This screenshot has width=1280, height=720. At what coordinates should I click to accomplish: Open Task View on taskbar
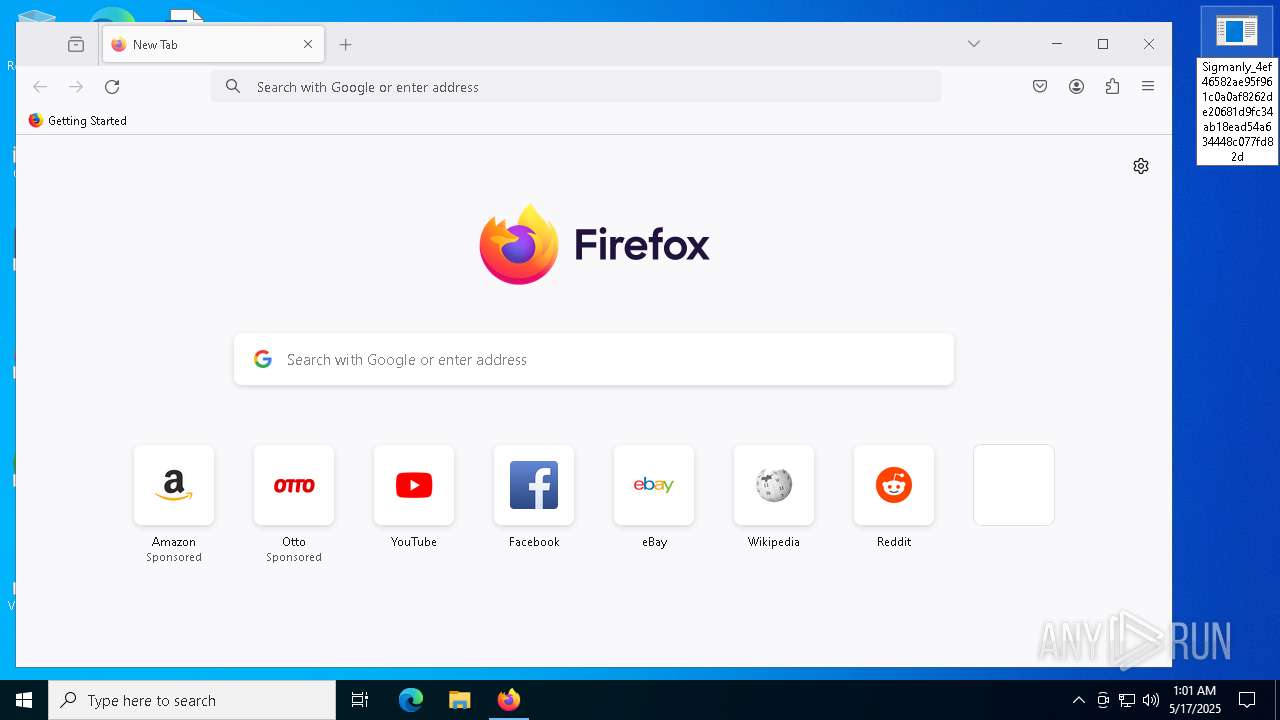click(x=360, y=700)
